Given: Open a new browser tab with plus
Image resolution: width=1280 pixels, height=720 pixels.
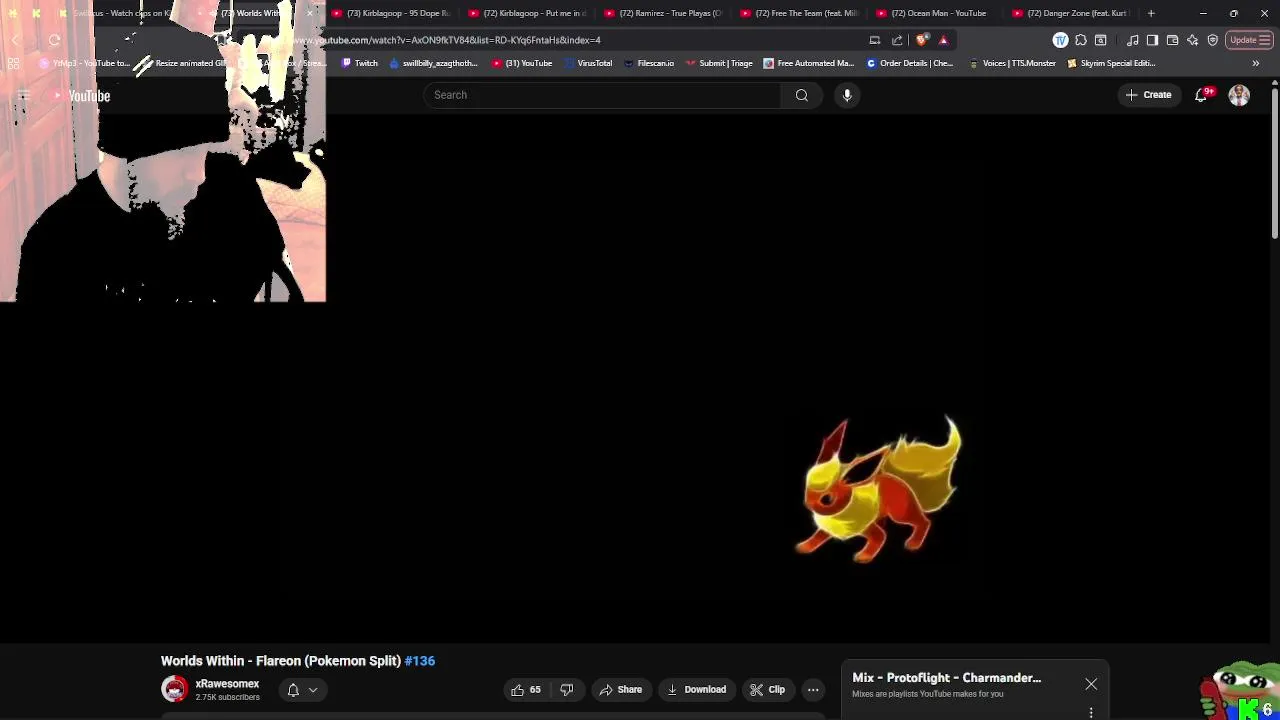Looking at the screenshot, I should [1151, 13].
